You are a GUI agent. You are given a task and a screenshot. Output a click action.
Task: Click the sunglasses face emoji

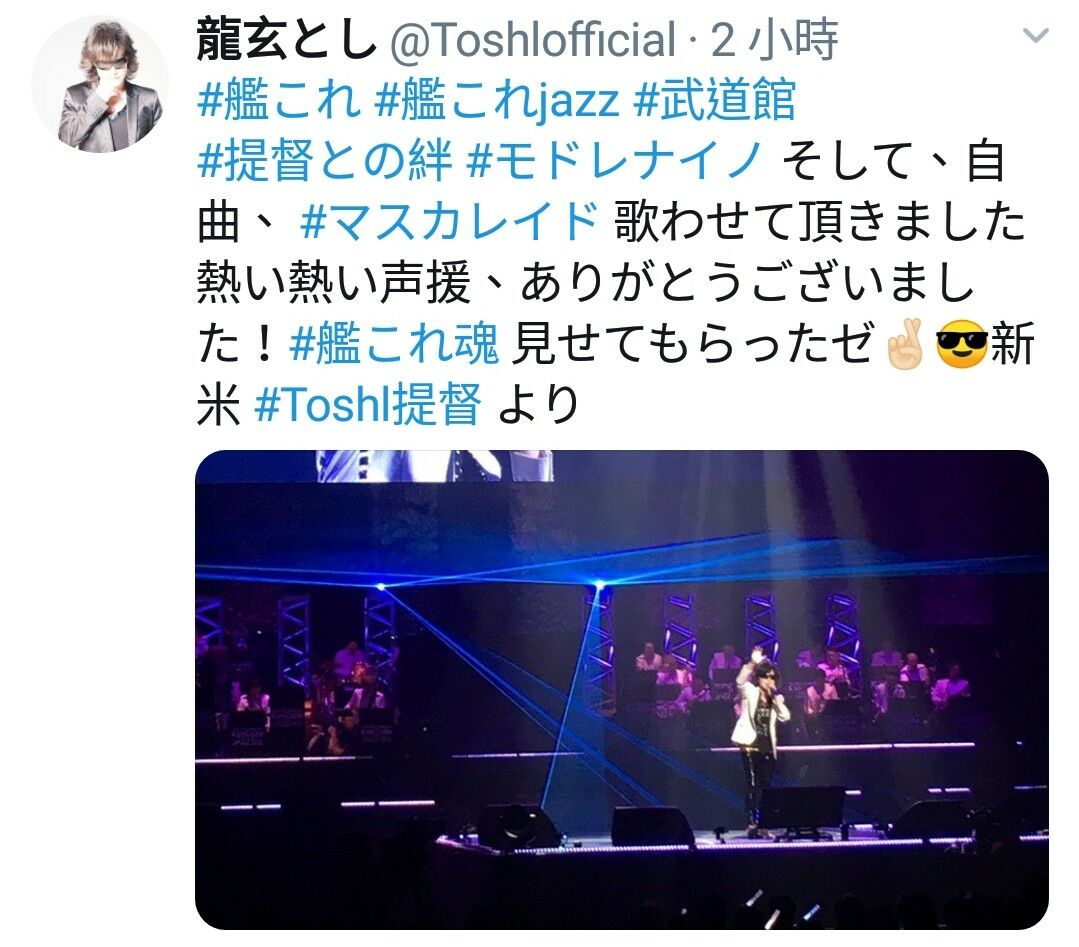[x=961, y=344]
